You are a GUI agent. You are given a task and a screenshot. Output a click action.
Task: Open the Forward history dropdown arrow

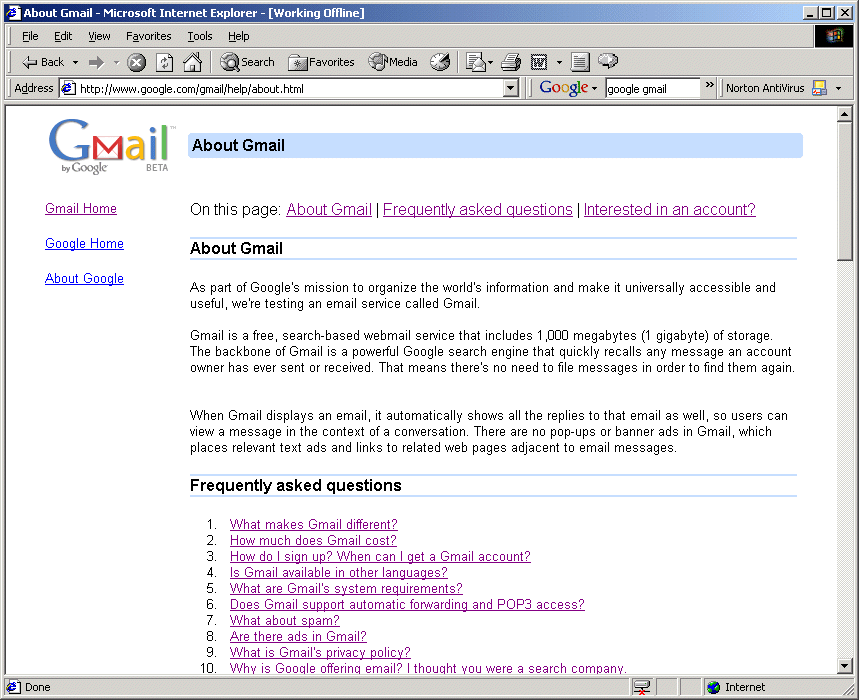(116, 62)
